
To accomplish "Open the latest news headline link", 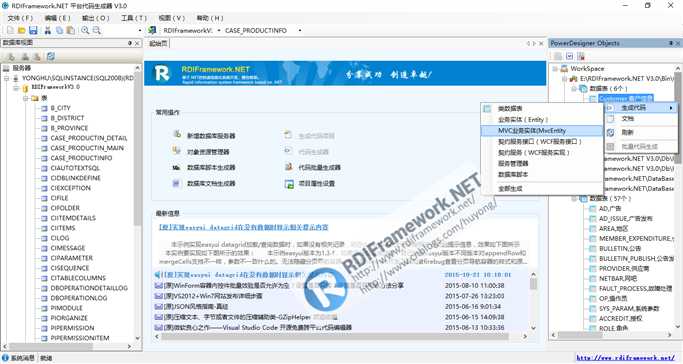I will [243, 227].
